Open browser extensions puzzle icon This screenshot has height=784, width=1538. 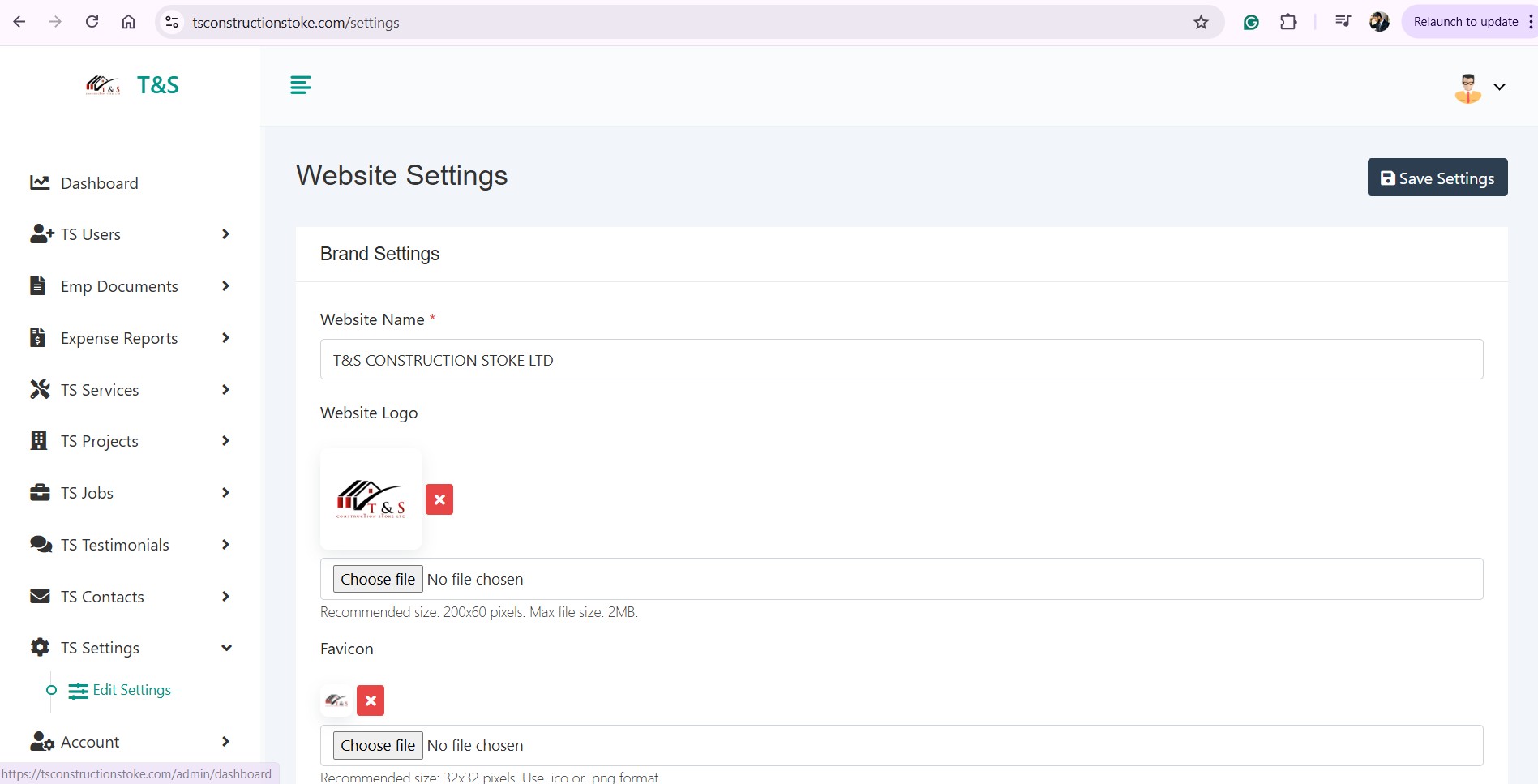1288,22
